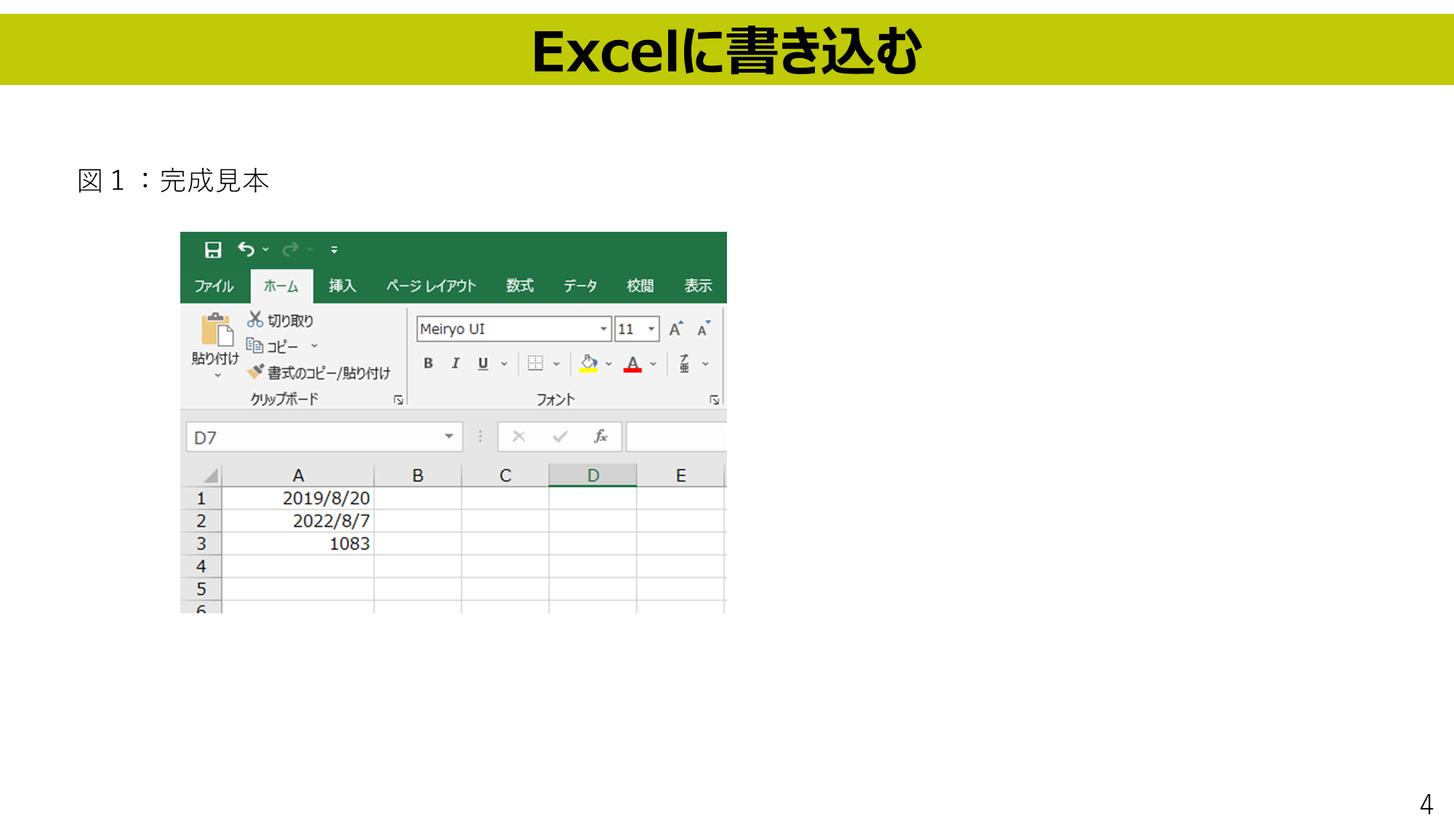Image resolution: width=1454 pixels, height=840 pixels.
Task: Select column E header
Action: point(680,476)
